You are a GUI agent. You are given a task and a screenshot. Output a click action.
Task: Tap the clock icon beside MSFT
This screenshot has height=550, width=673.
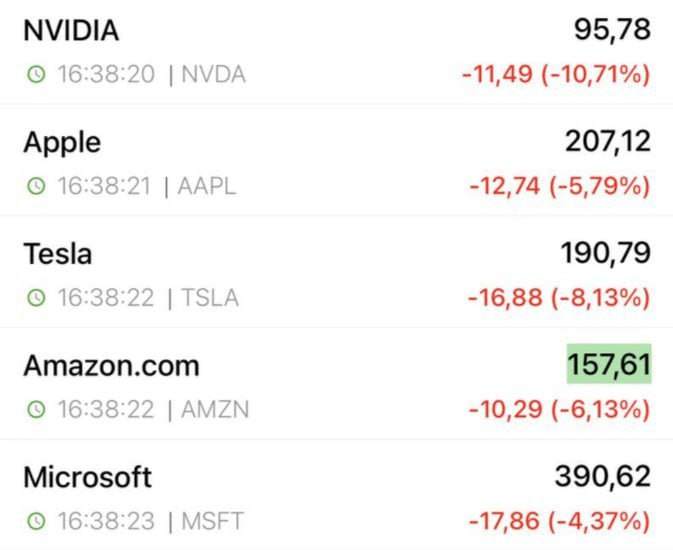point(36,522)
